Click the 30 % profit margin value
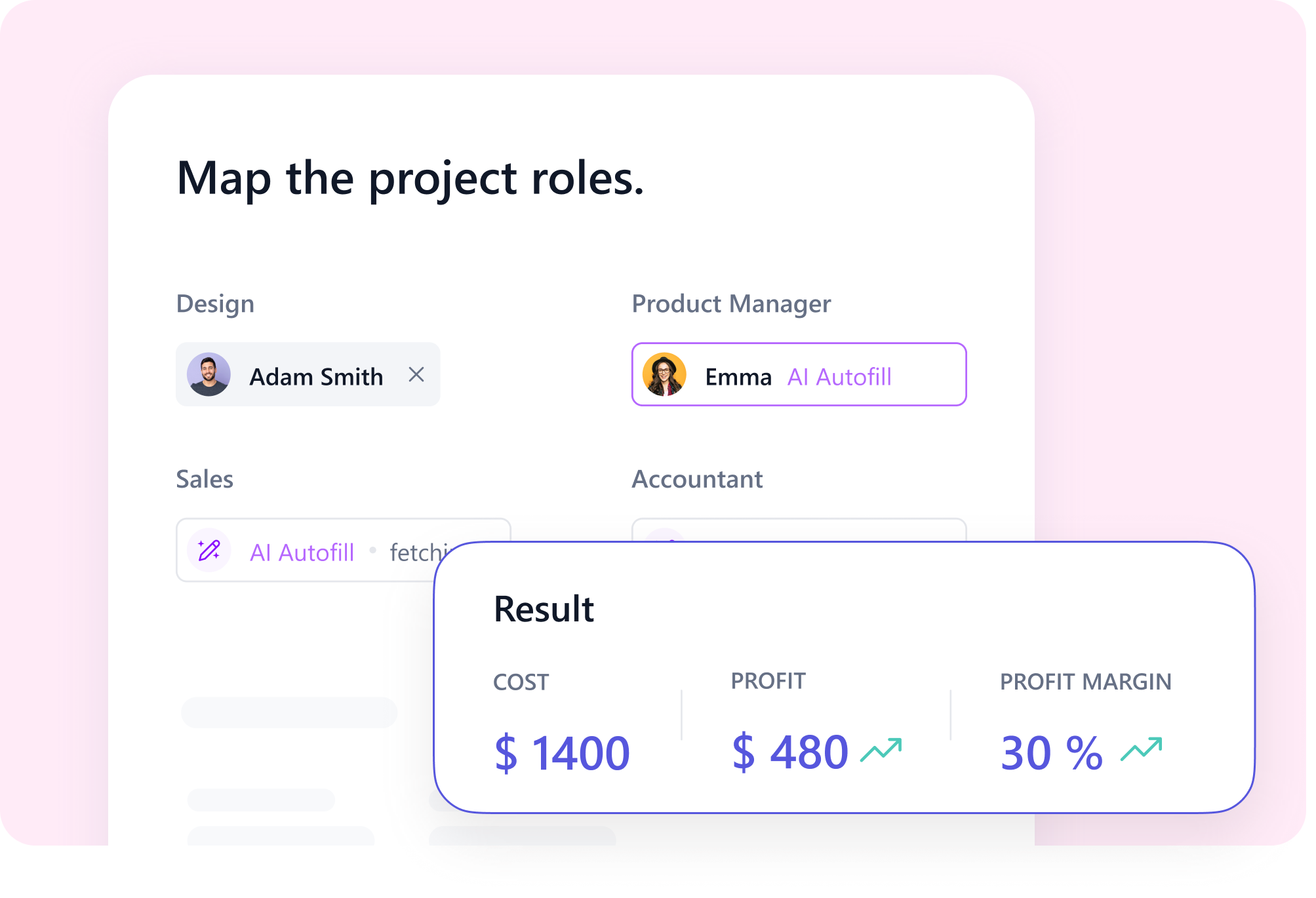This screenshot has width=1316, height=898. coord(1052,752)
